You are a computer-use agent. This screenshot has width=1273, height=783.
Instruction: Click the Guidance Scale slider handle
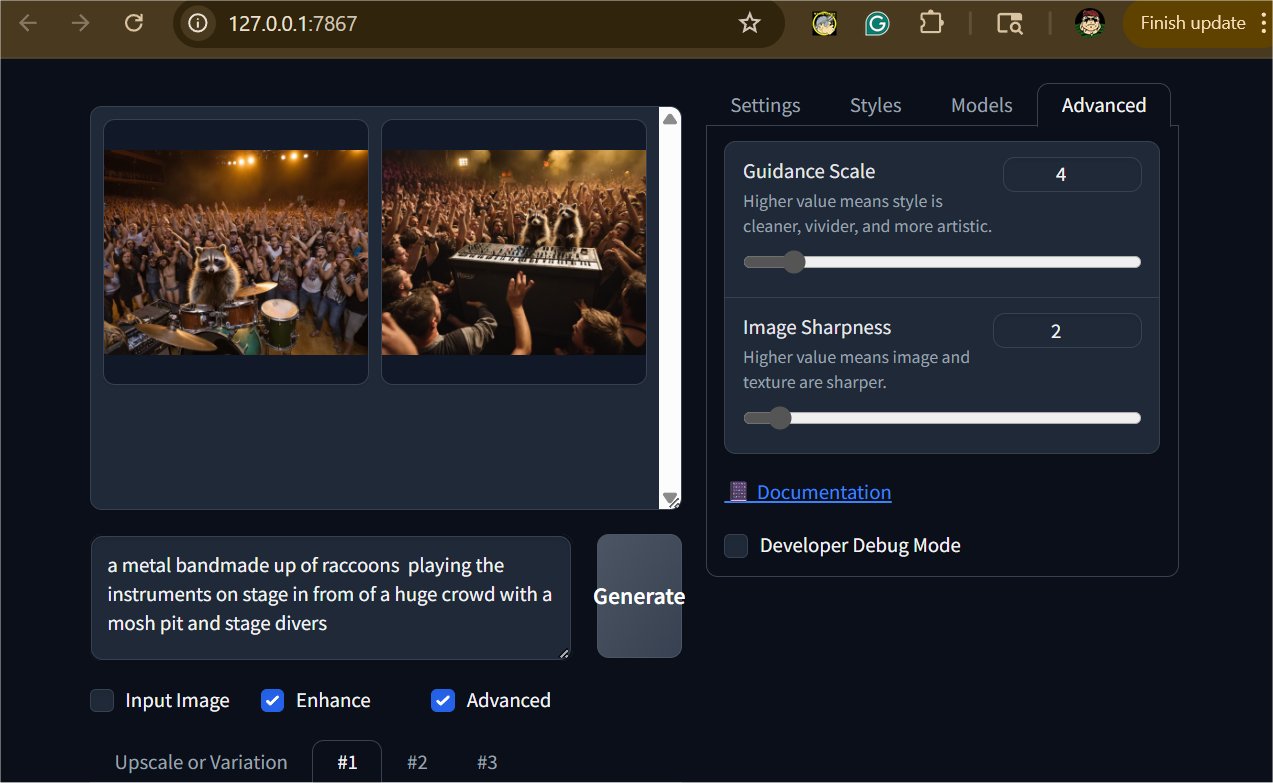pos(794,262)
